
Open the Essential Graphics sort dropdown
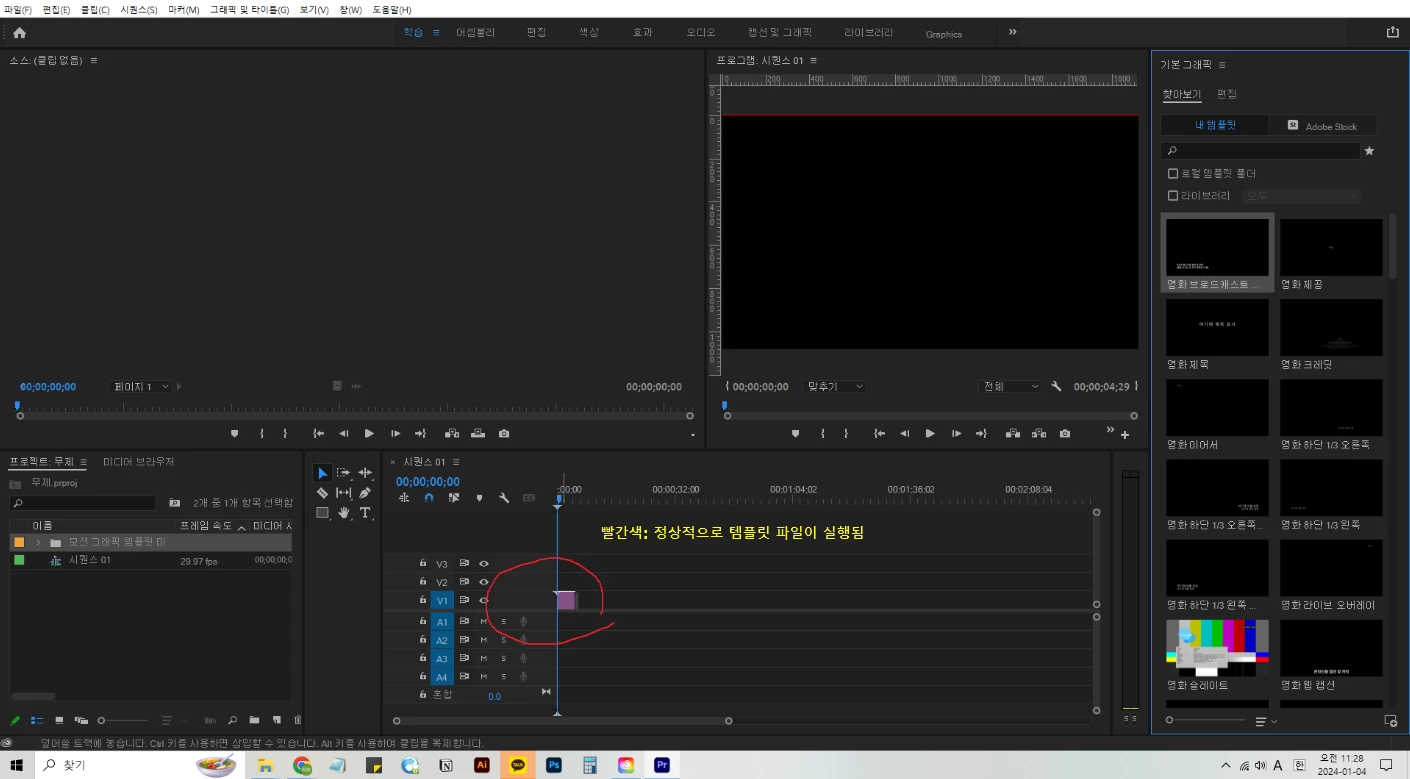pyautogui.click(x=1266, y=721)
